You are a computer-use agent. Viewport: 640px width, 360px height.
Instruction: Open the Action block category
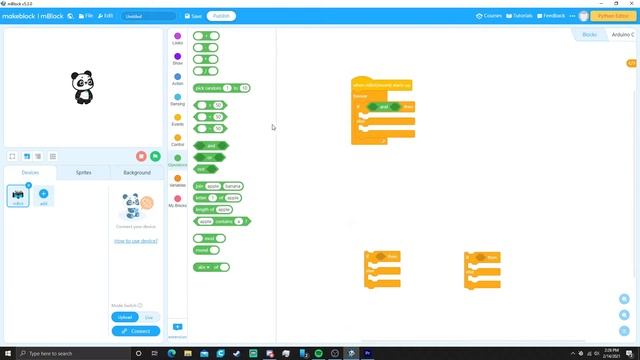pos(178,79)
